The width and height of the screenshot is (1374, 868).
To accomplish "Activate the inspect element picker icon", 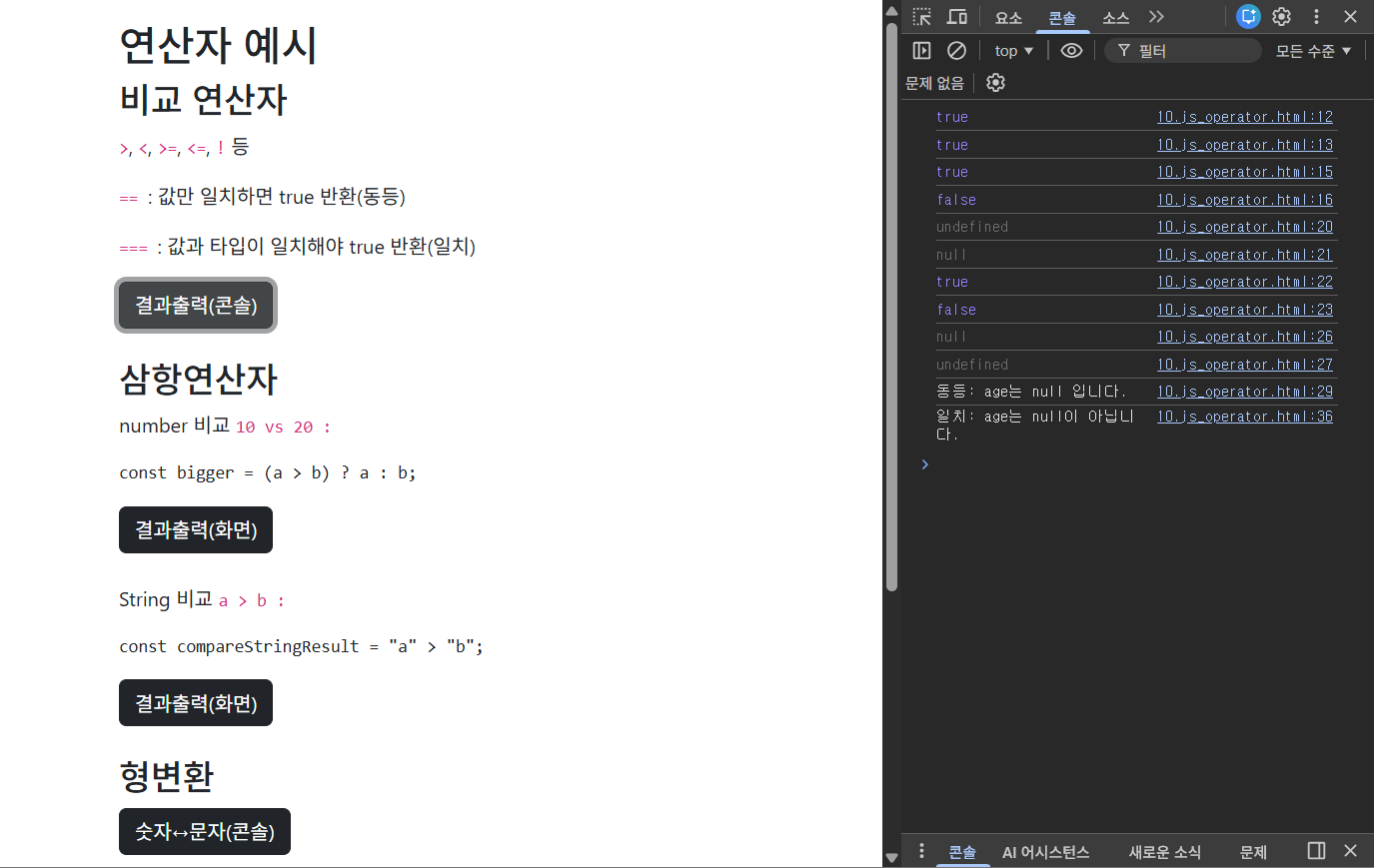I will point(922,17).
